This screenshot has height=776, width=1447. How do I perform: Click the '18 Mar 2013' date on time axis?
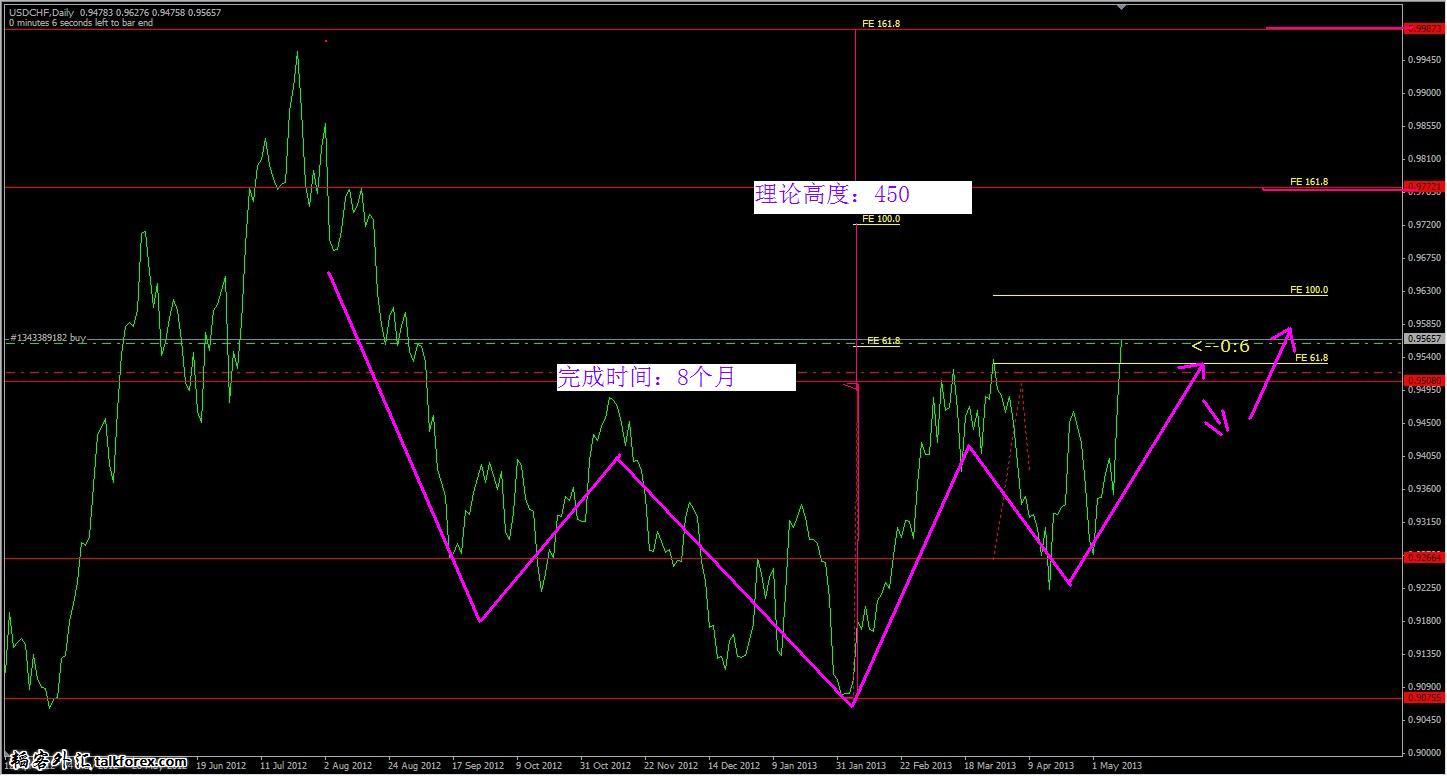[990, 766]
